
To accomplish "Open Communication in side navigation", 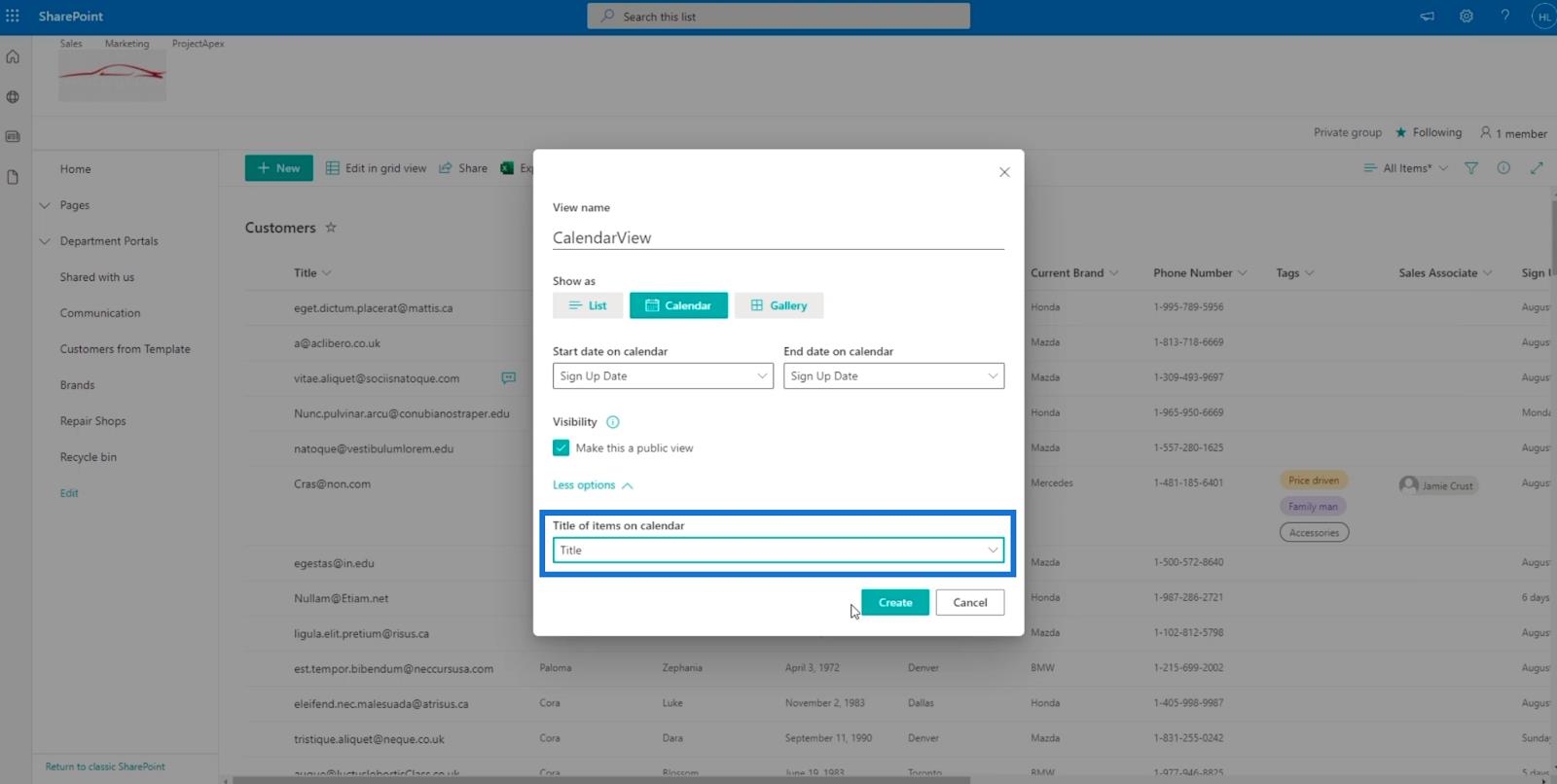I will 100,313.
